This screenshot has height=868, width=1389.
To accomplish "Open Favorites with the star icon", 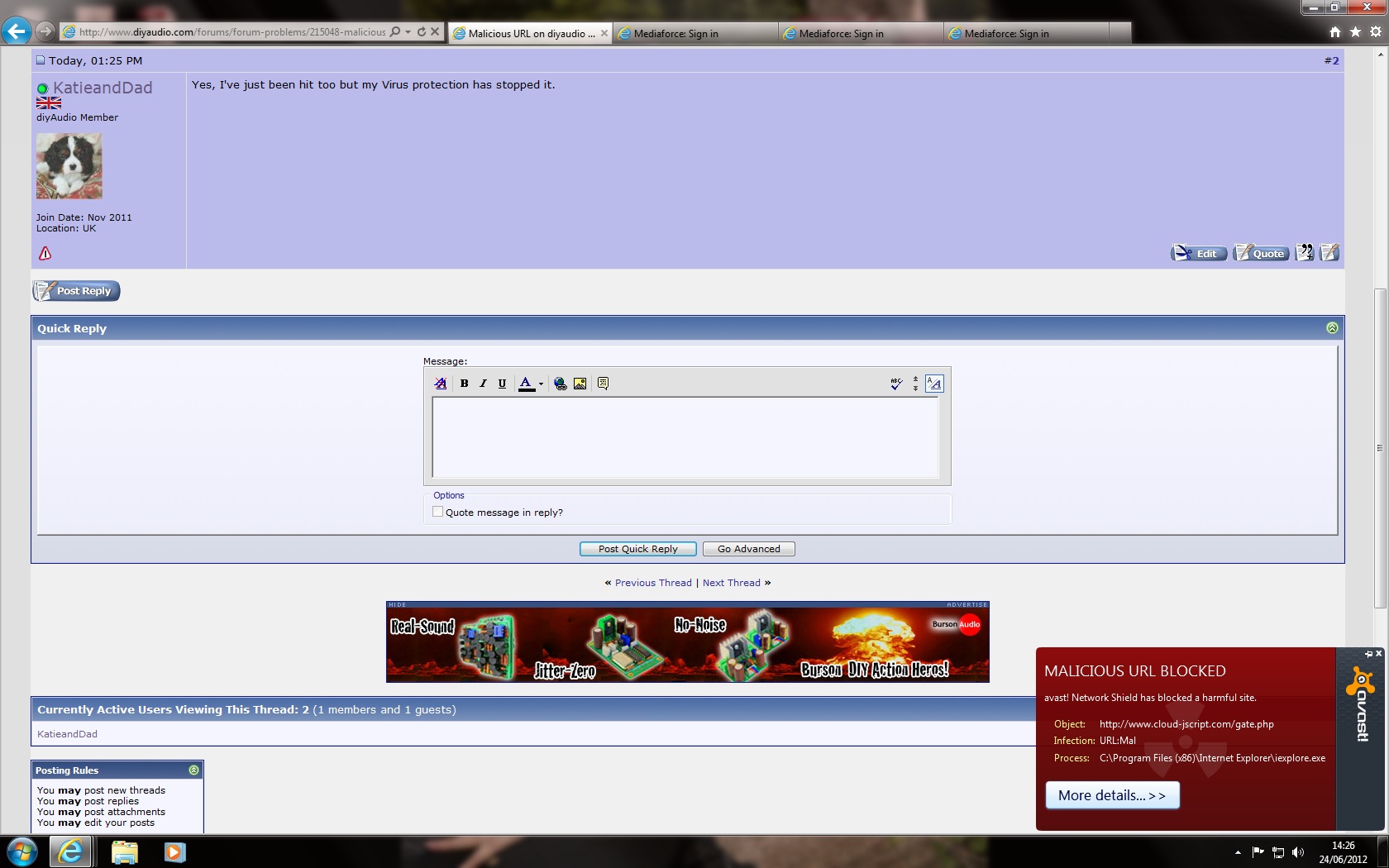I will click(x=1355, y=31).
